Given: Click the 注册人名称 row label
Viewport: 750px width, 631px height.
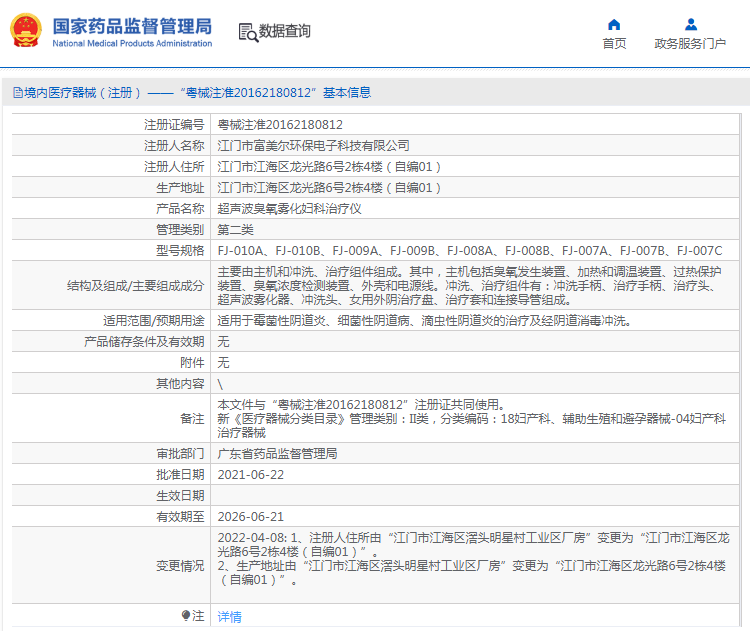Looking at the screenshot, I should (174, 145).
